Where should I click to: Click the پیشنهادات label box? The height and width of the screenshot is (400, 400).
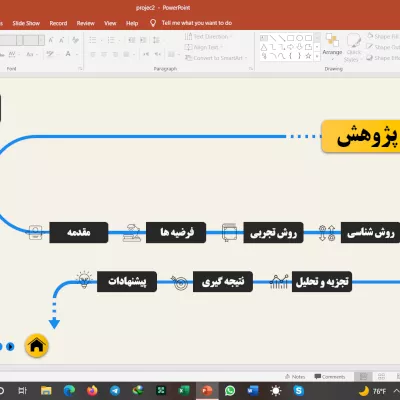(x=127, y=282)
